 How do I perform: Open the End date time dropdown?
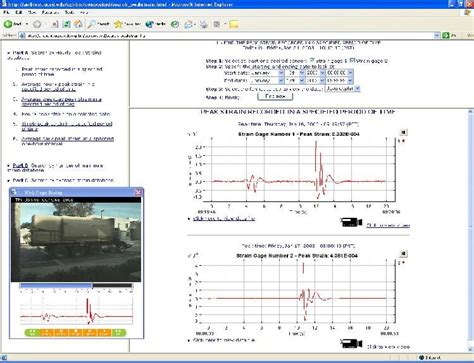click(x=339, y=80)
